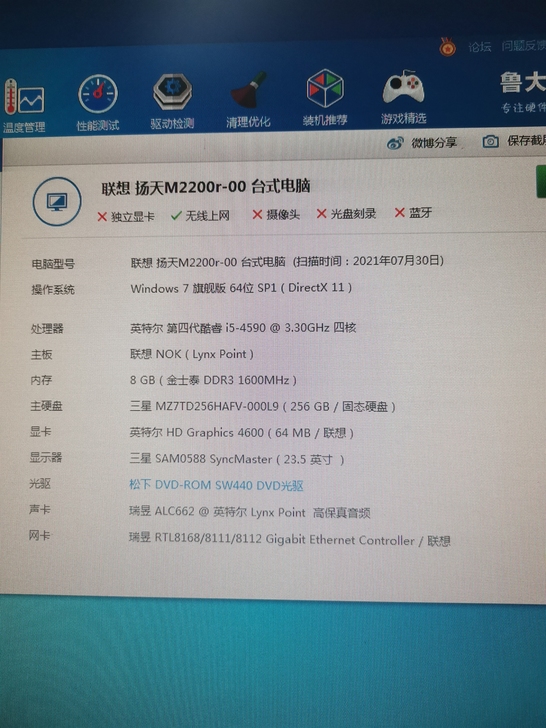This screenshot has height=728, width=546.
Task: Open the 问题反馈 feedback link
Action: [x=524, y=46]
